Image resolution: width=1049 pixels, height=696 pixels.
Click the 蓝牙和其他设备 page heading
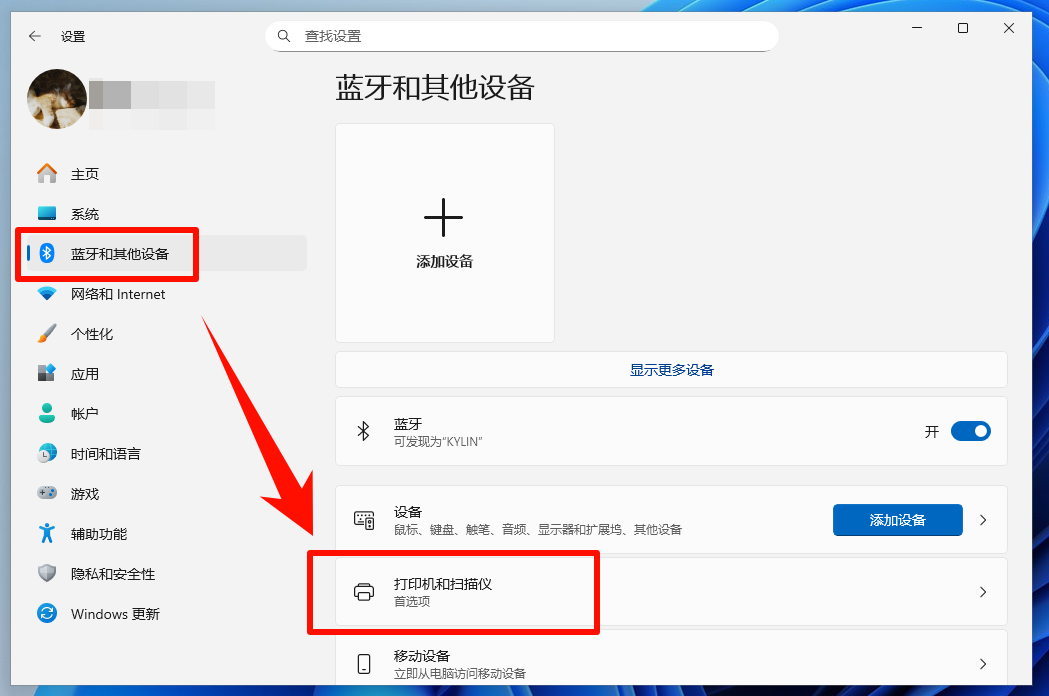pyautogui.click(x=435, y=88)
